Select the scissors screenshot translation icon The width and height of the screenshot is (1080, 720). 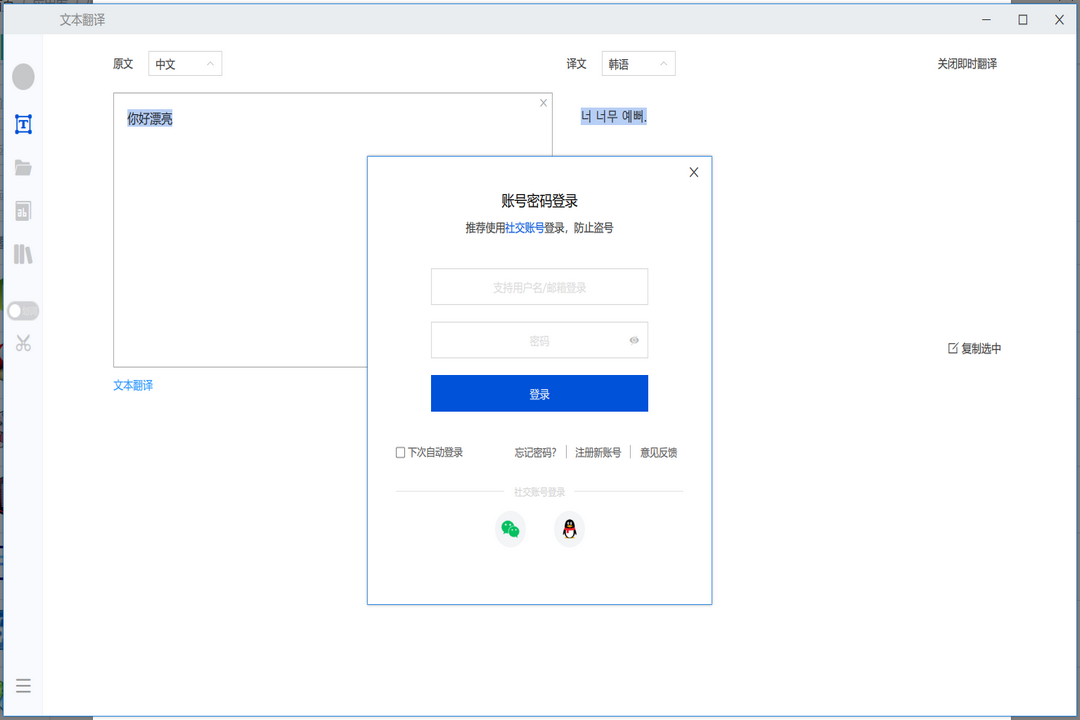pyautogui.click(x=23, y=343)
